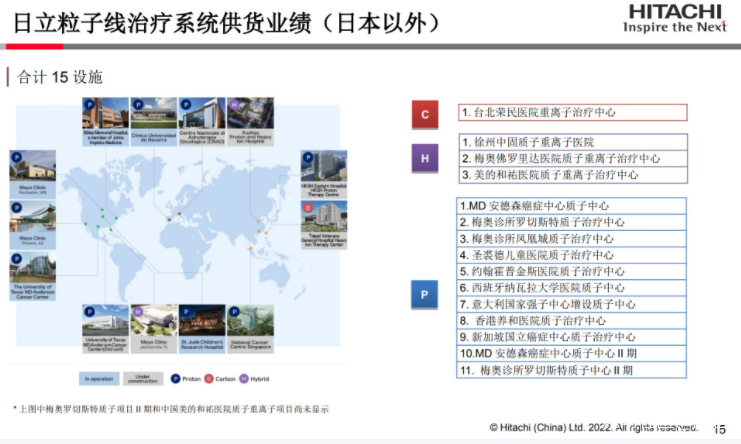Select the row 约翰霍普金斯医院质子治疗中心
The height and width of the screenshot is (444, 741).
pyautogui.click(x=571, y=272)
